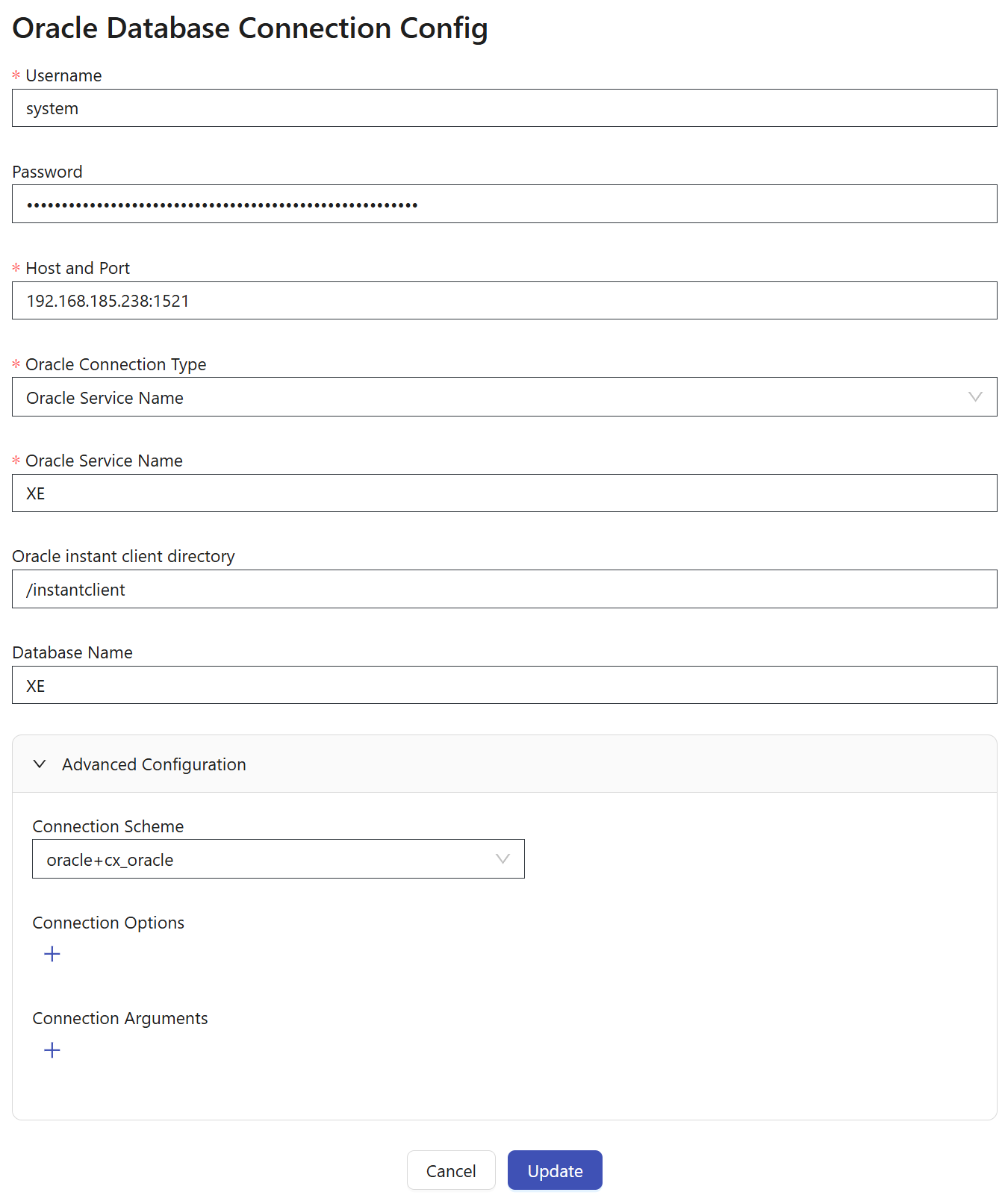Click the Database Name label text
Image resolution: width=1008 pixels, height=1204 pixels.
72,653
